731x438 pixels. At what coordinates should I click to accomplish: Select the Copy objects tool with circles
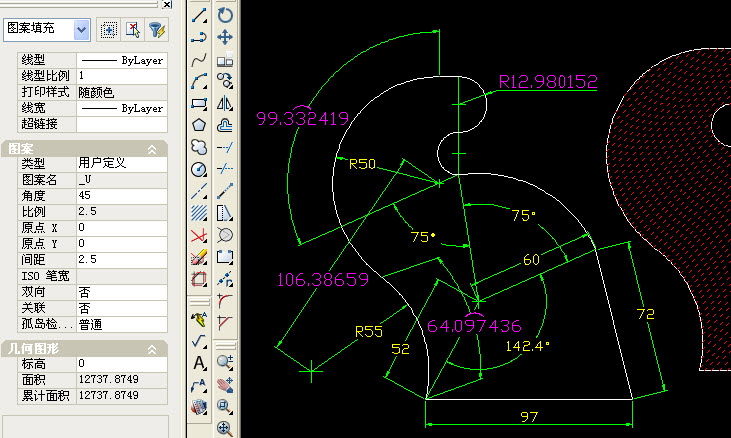click(225, 81)
